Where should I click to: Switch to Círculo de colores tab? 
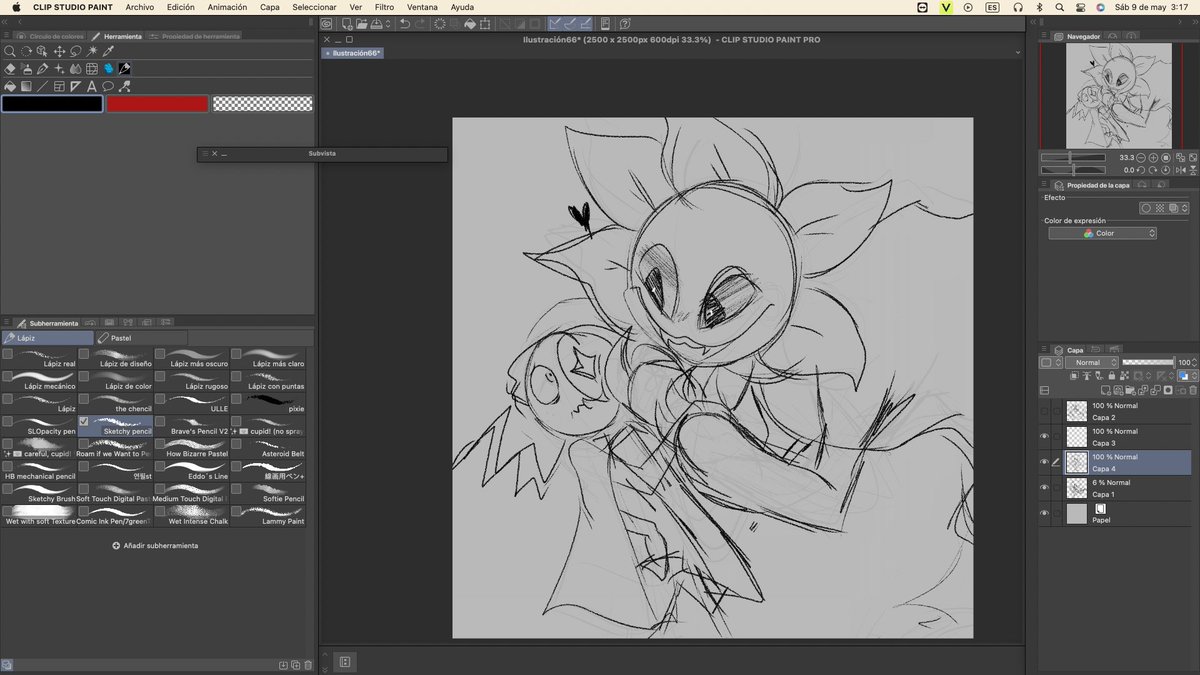pyautogui.click(x=50, y=36)
